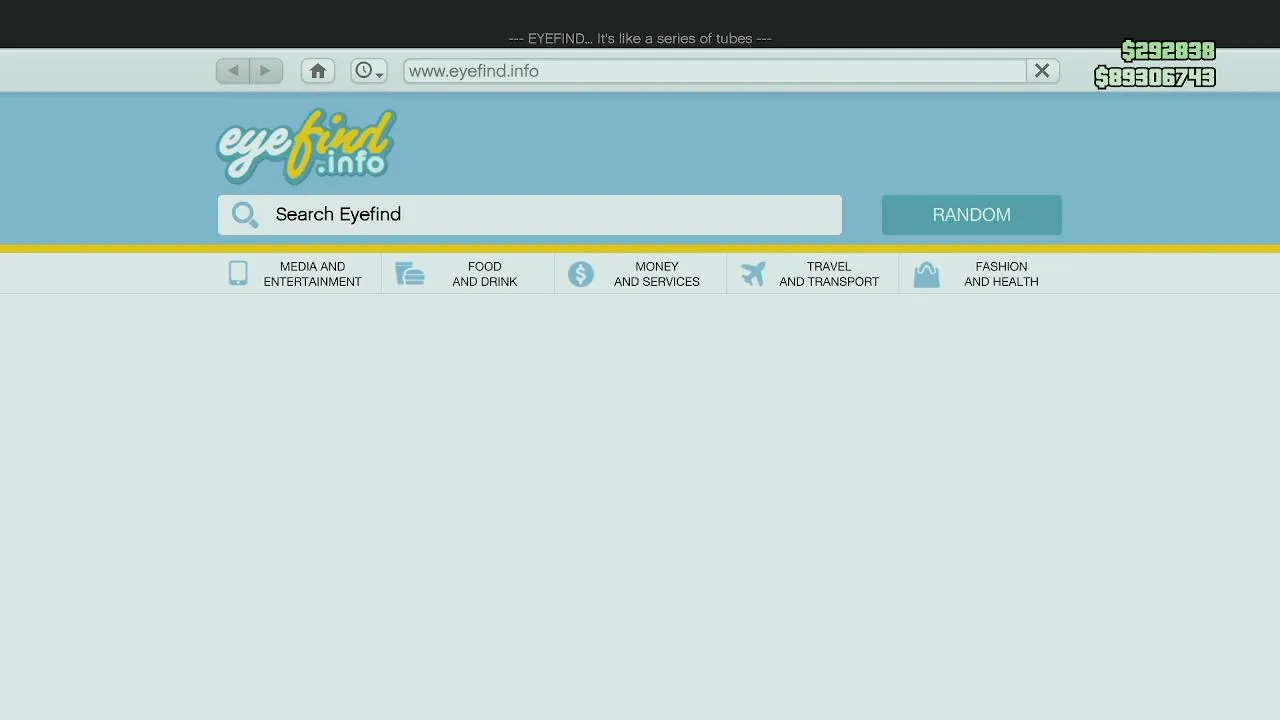1280x720 pixels.
Task: Open Travel and Transport category
Action: click(829, 274)
